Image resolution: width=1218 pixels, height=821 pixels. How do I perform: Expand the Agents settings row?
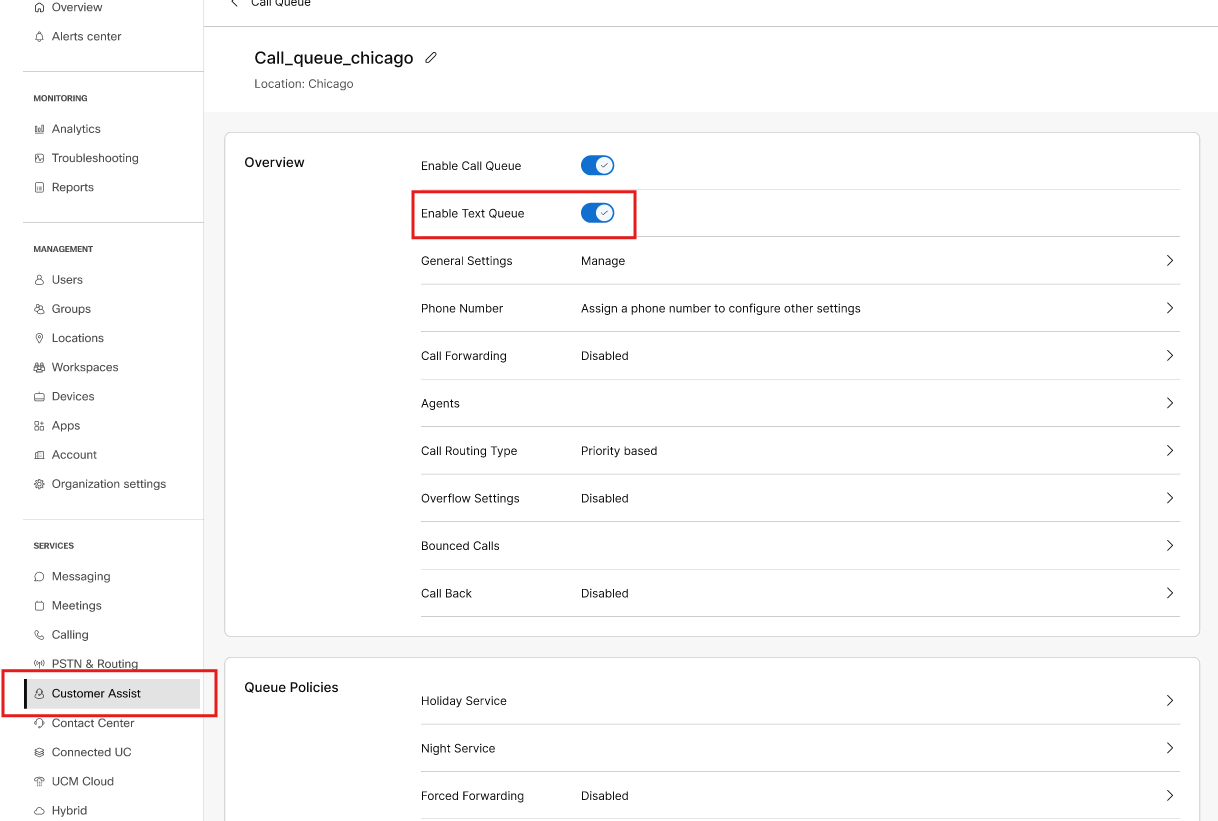[x=1169, y=403]
